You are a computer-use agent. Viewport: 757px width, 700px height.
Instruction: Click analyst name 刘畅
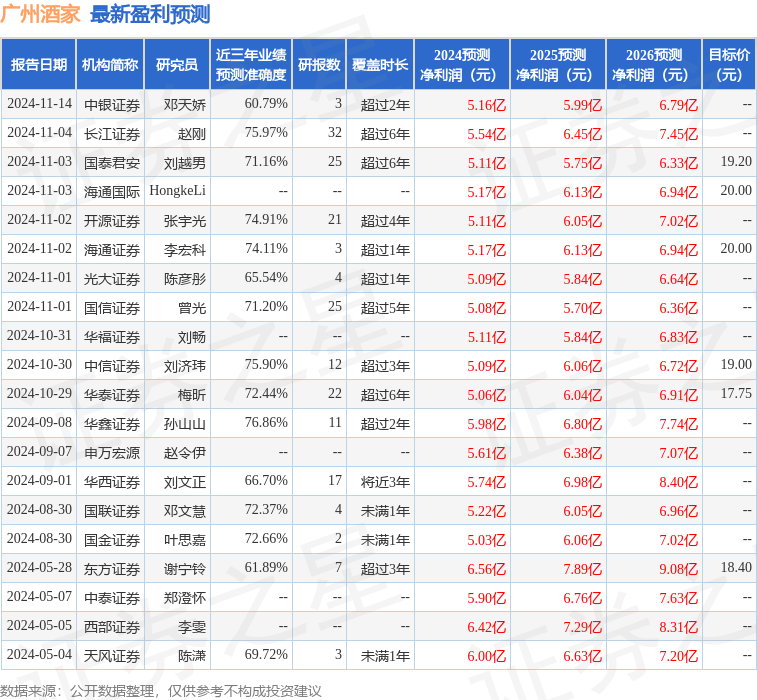[x=192, y=336]
